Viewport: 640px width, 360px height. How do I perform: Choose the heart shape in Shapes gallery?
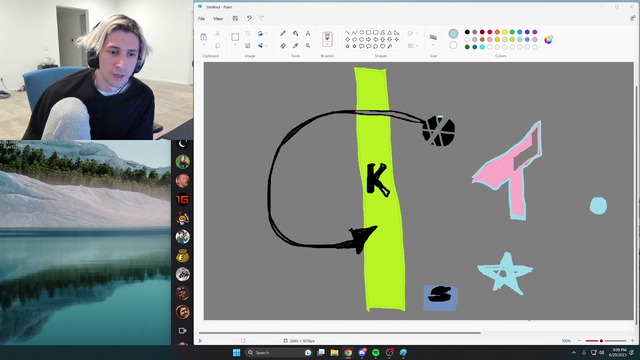pyautogui.click(x=382, y=47)
